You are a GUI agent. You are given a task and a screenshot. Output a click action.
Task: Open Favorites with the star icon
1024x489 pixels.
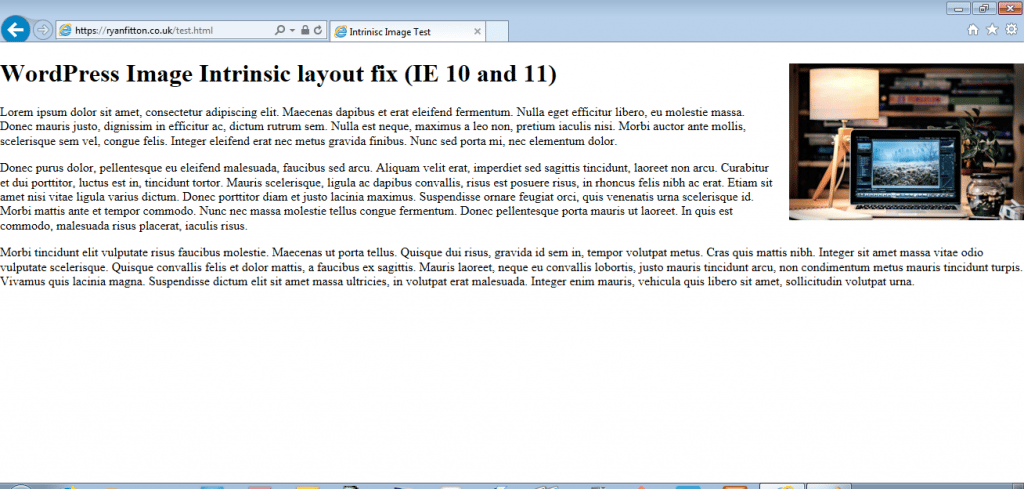(992, 30)
